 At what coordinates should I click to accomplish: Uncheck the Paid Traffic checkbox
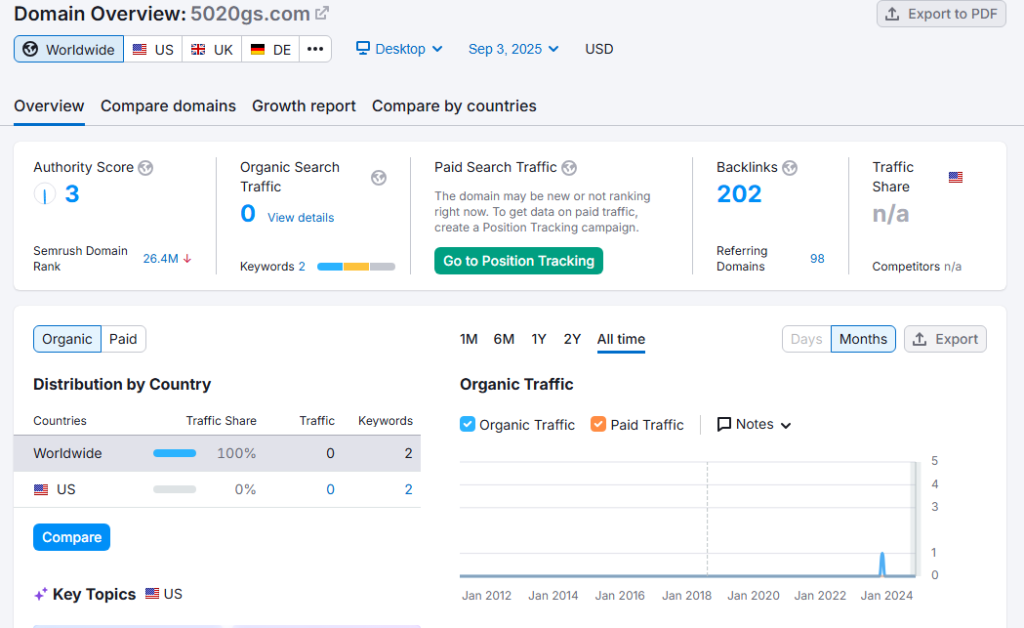tap(598, 424)
